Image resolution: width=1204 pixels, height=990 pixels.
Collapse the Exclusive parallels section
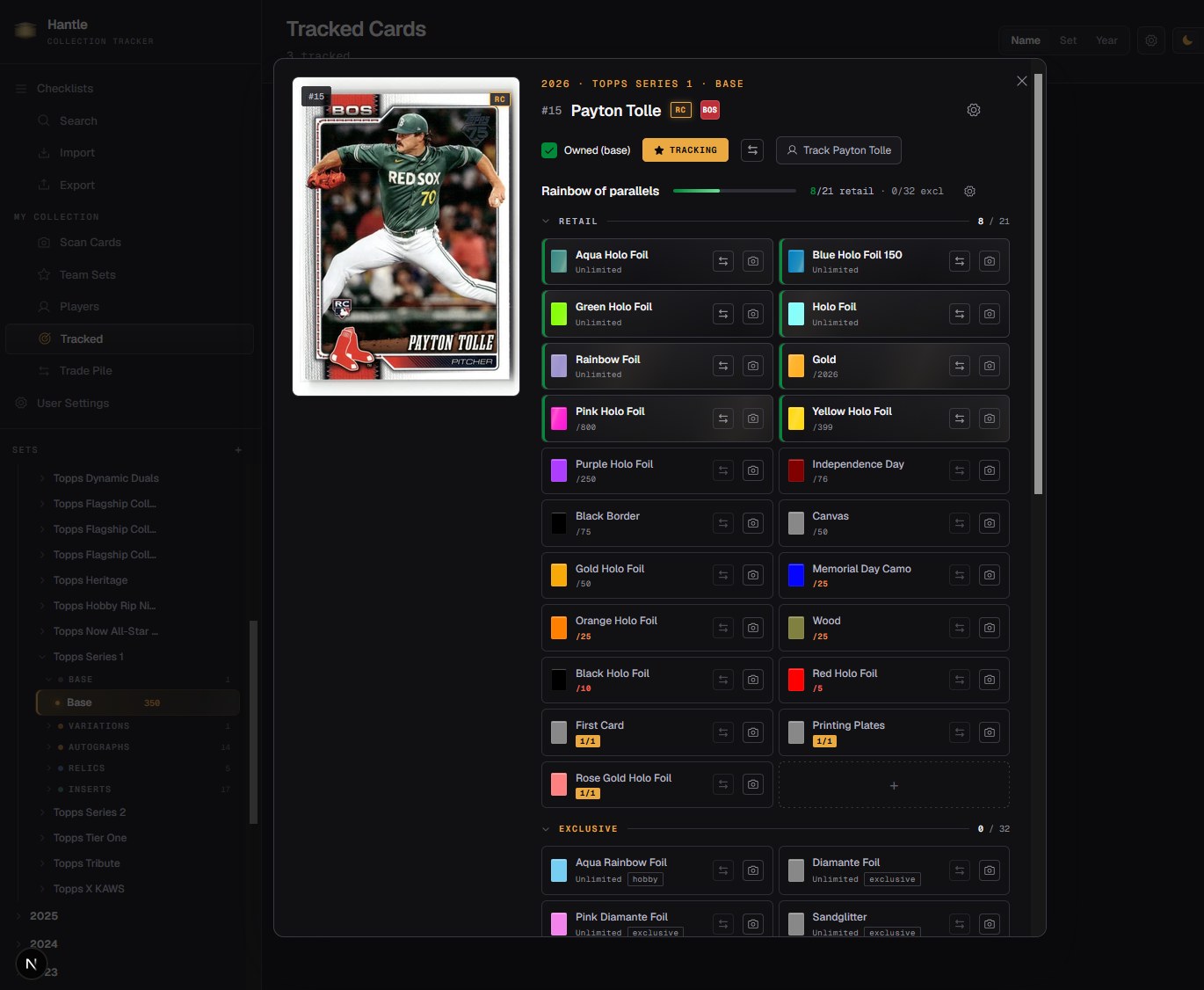click(546, 829)
